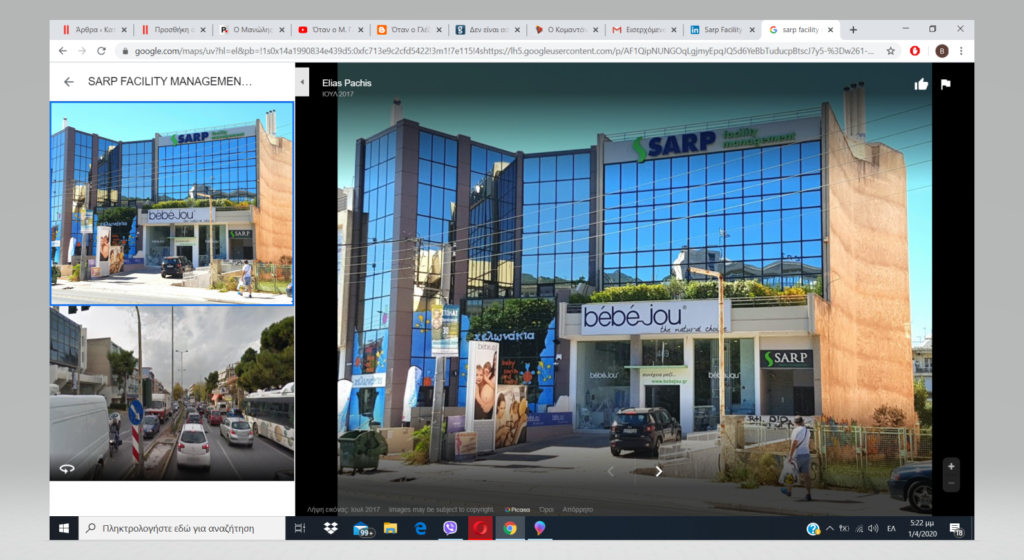The image size is (1024, 560).
Task: Zoom in on the photo
Action: (x=951, y=466)
